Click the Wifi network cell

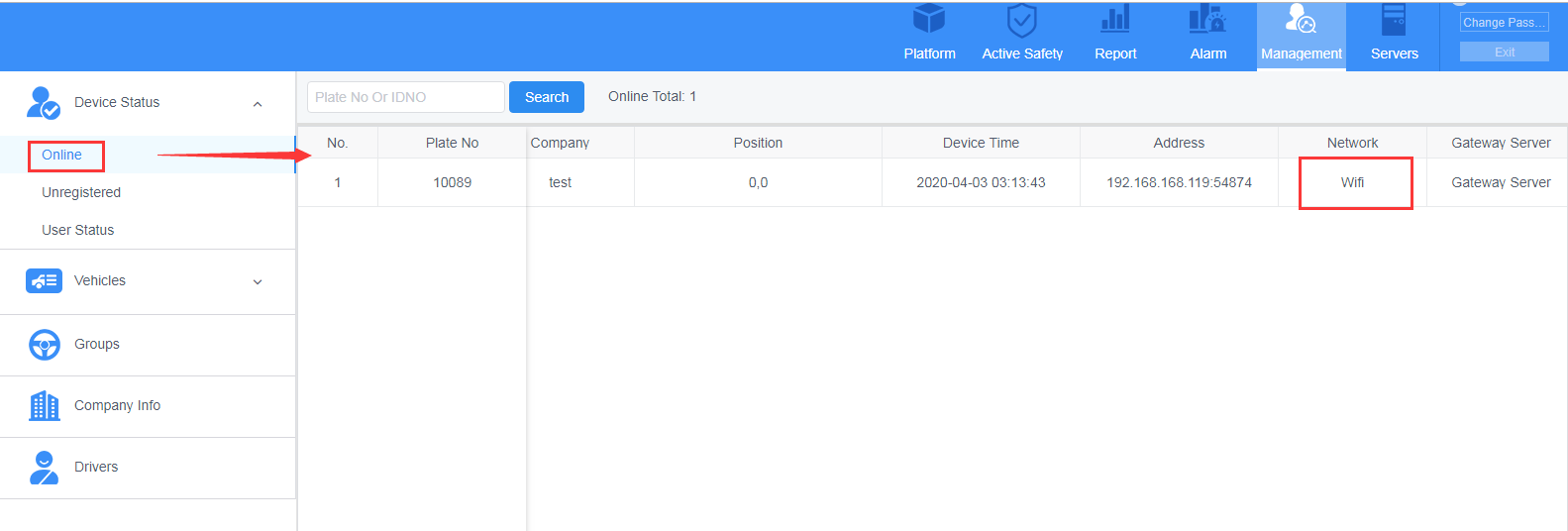pos(1352,182)
